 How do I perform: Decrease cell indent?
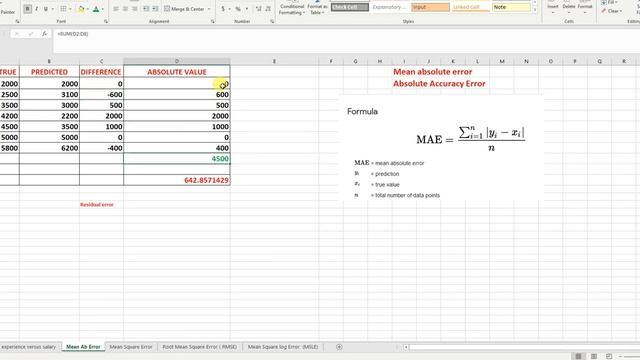[146, 9]
